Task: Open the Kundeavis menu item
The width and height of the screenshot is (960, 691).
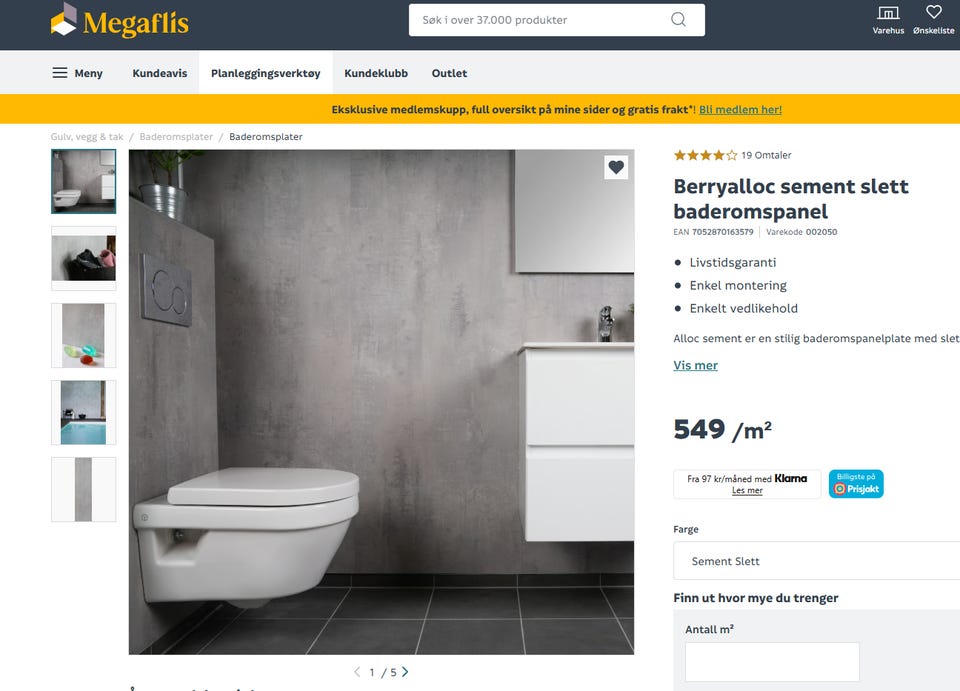Action: pos(160,73)
